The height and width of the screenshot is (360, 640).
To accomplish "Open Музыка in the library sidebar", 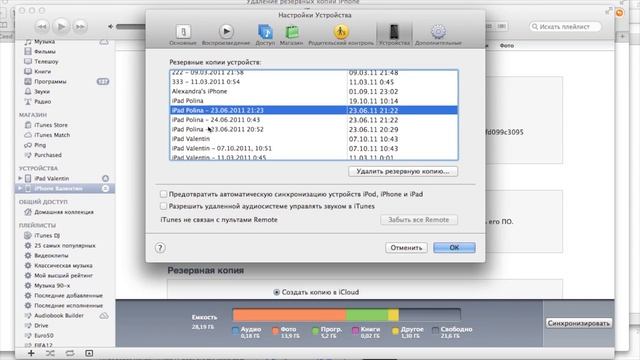I will [44, 42].
